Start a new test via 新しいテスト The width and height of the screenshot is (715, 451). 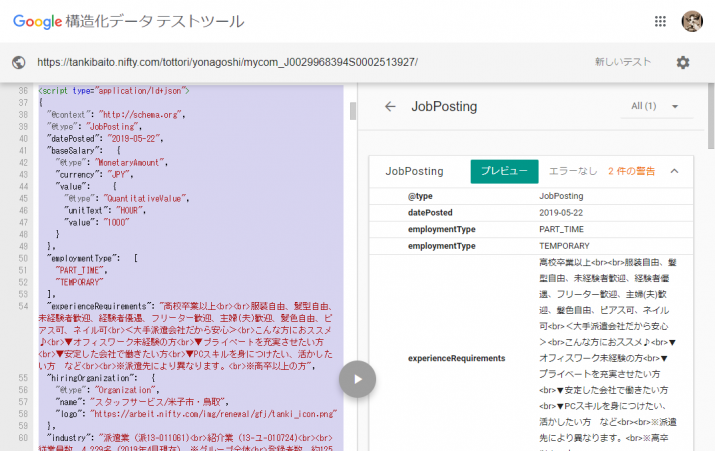tap(623, 62)
